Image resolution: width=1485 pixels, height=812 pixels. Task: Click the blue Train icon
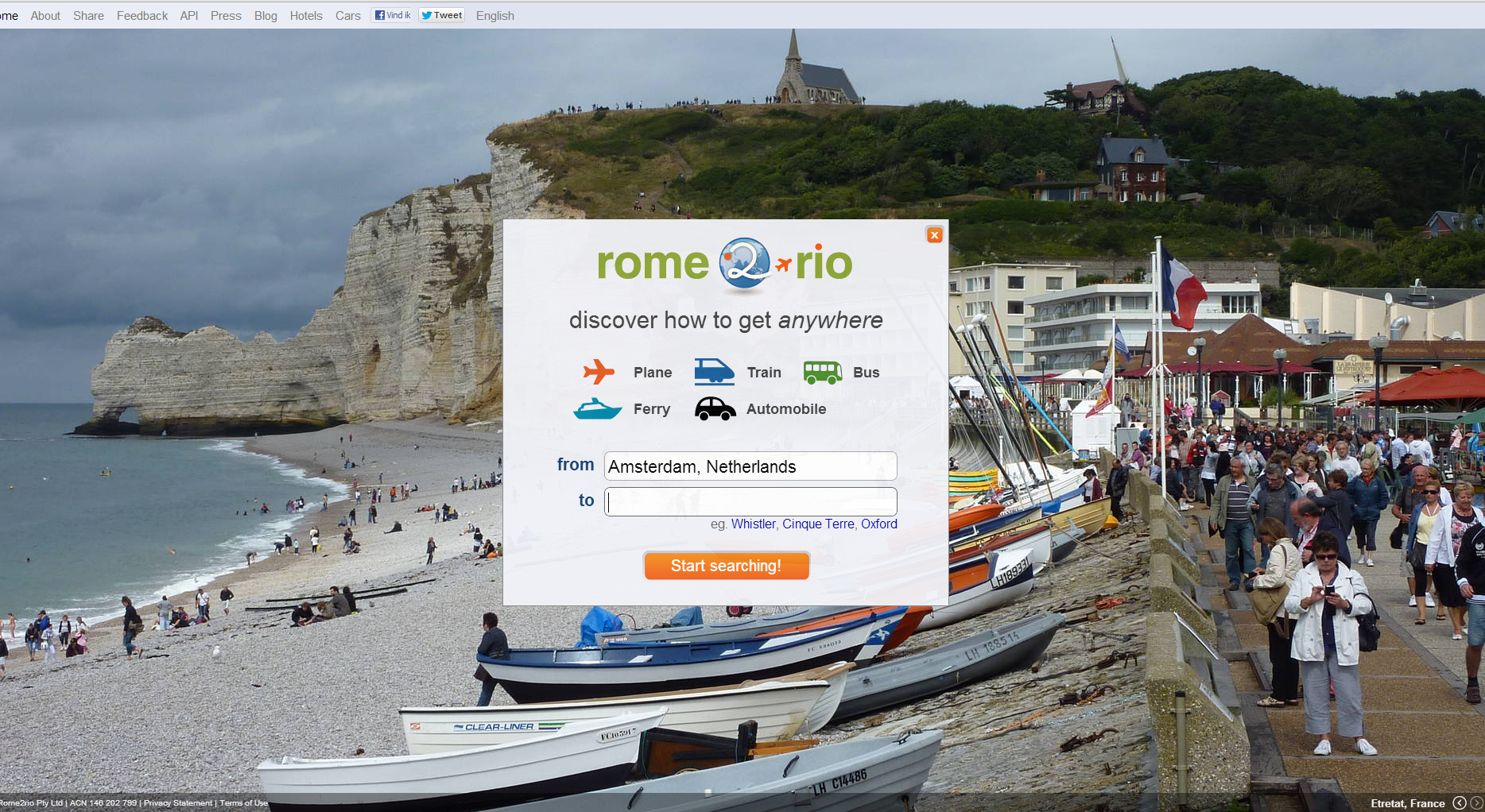714,372
